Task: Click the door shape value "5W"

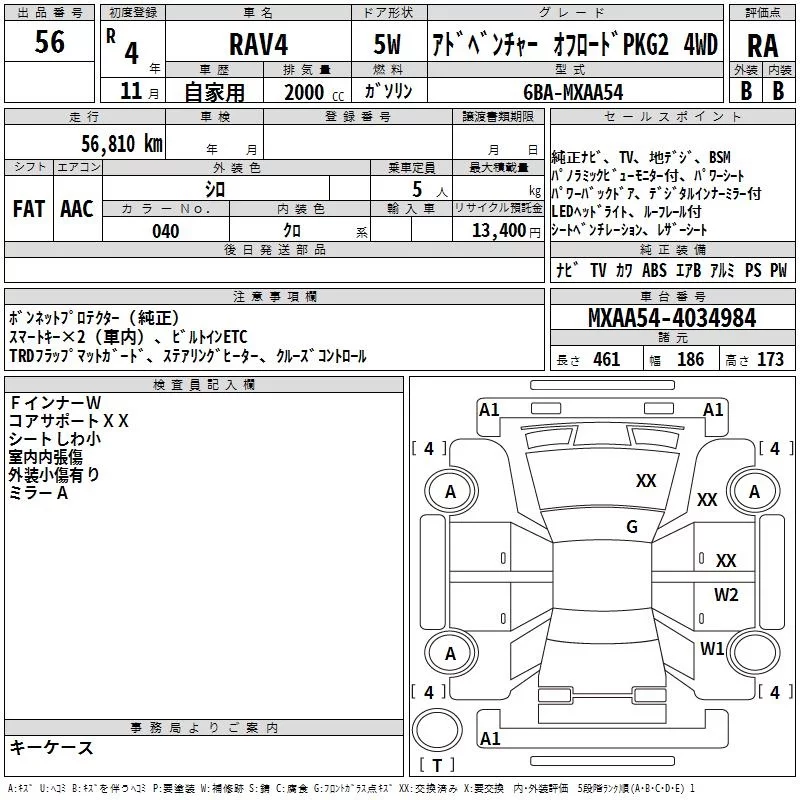Action: point(387,44)
